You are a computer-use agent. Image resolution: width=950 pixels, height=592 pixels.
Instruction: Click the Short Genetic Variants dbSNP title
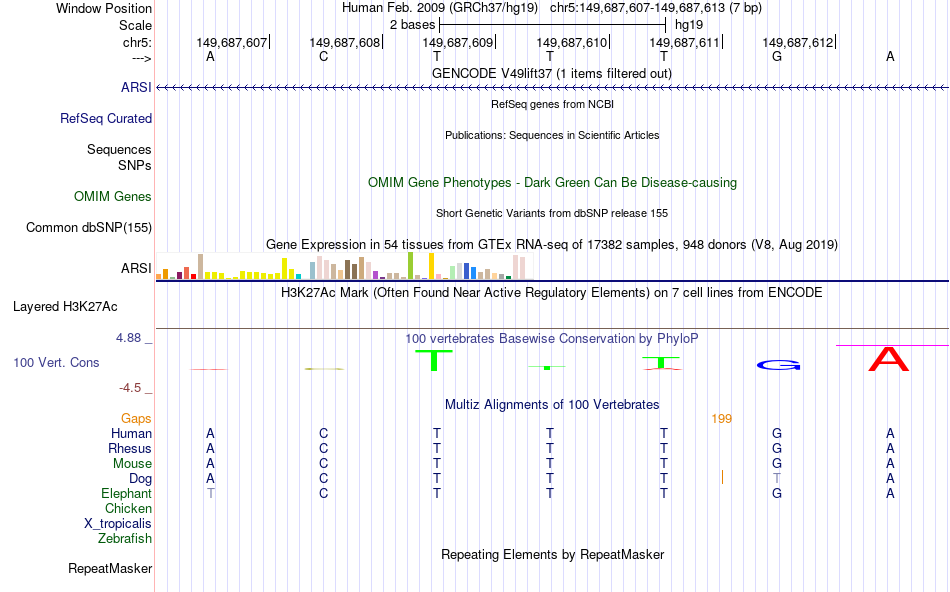[x=552, y=213]
